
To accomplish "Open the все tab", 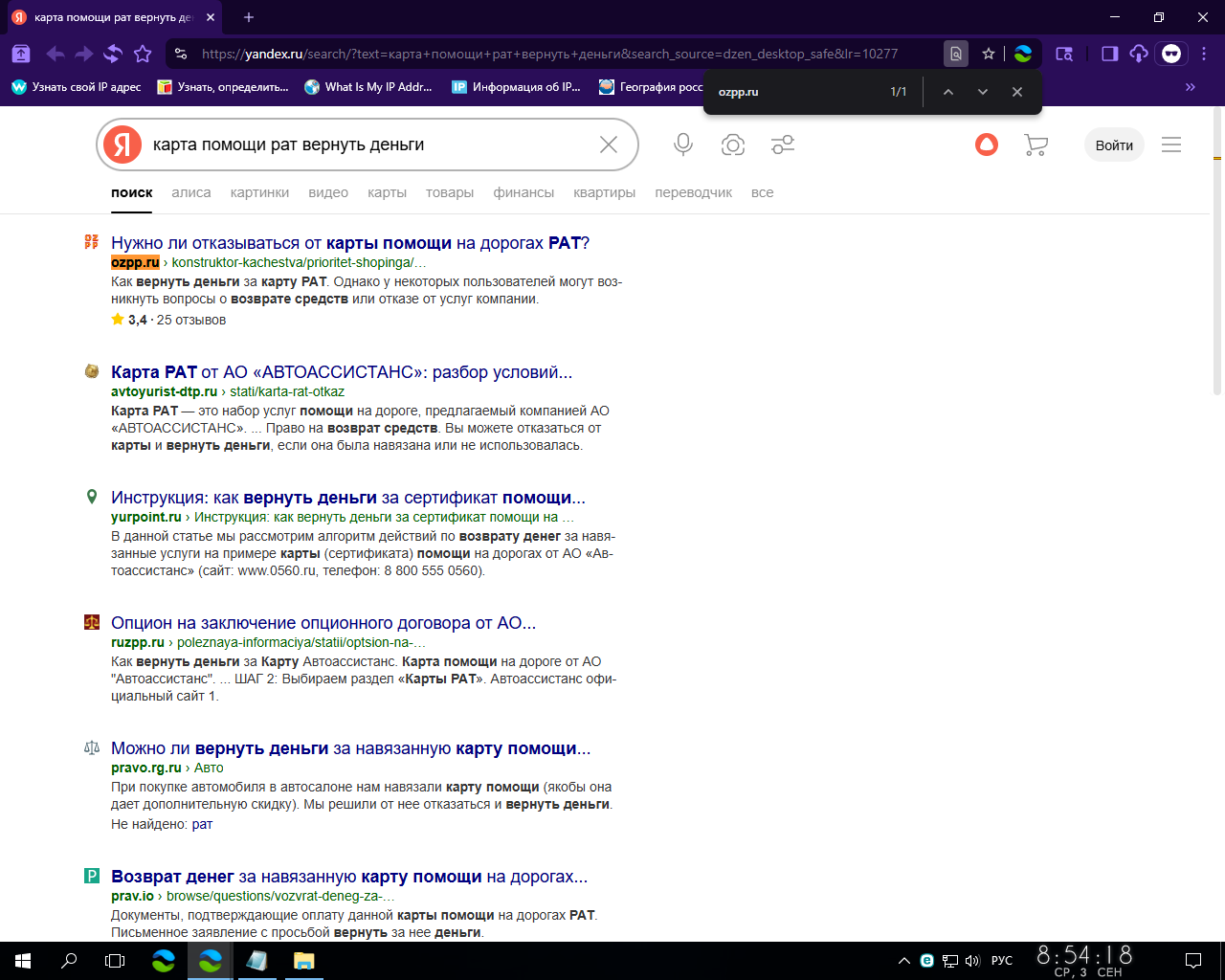I will [x=762, y=192].
